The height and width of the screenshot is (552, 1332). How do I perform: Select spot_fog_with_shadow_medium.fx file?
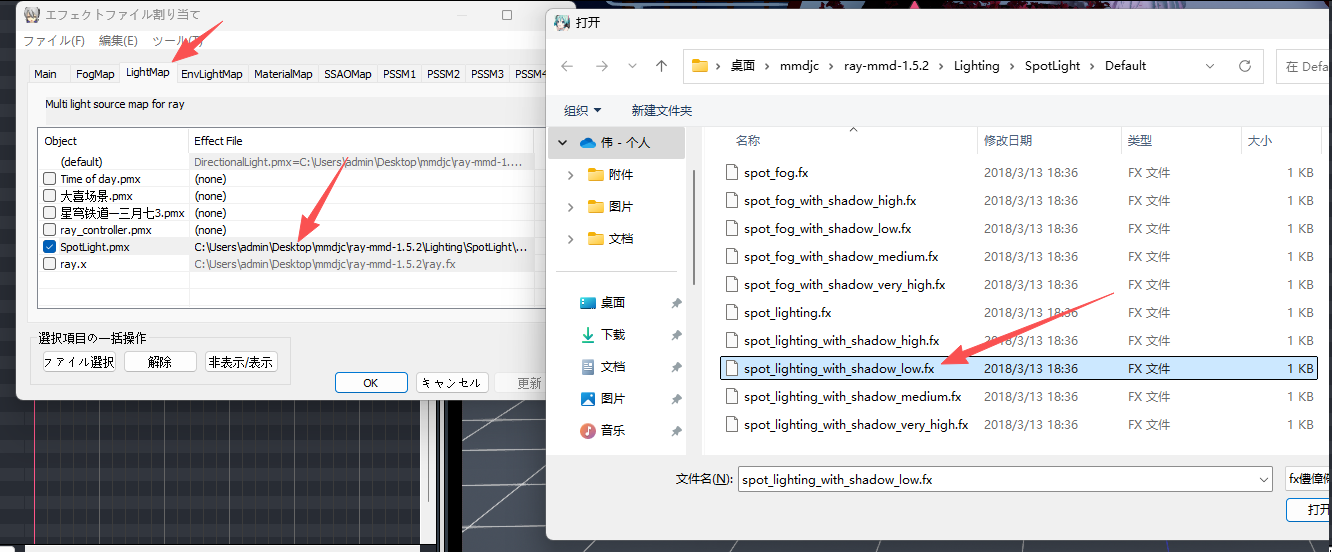(x=841, y=257)
